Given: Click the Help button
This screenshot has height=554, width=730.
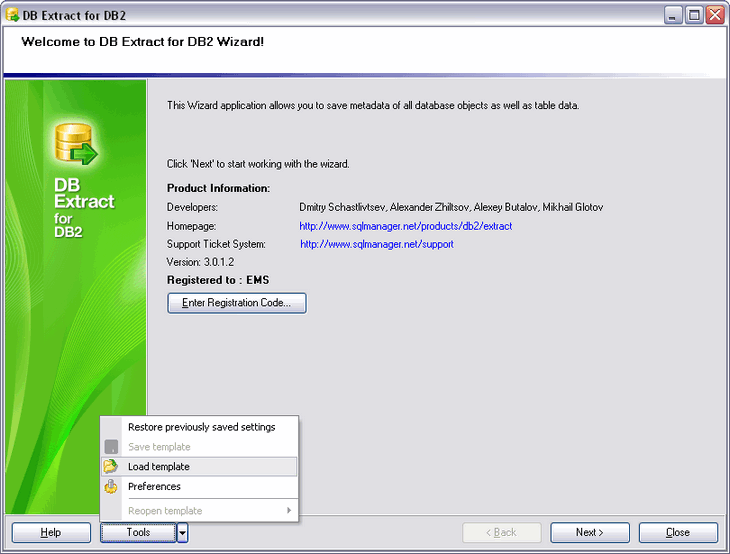Looking at the screenshot, I should tap(51, 533).
